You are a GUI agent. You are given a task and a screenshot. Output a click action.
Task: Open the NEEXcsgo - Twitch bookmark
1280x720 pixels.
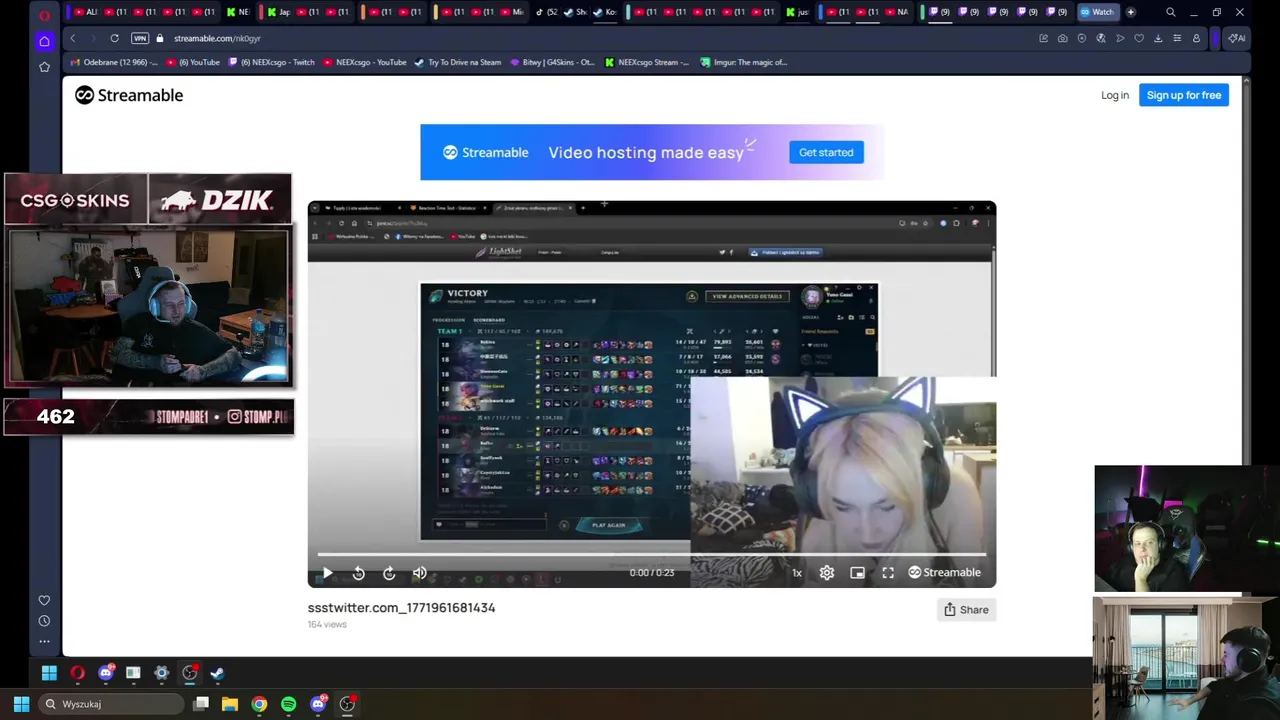point(271,62)
